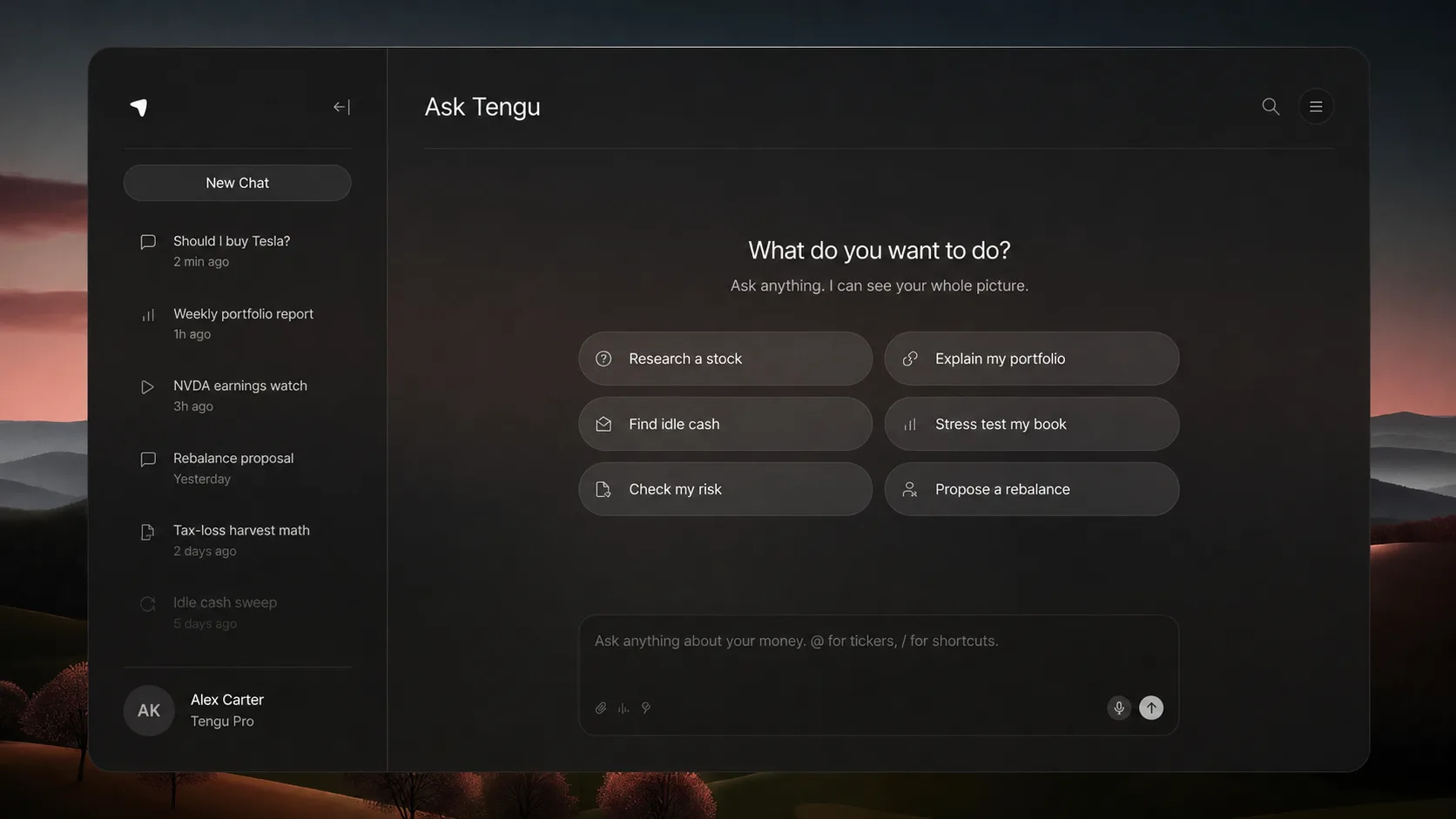
Task: Click the refresh icon beside Idle cash sweep
Action: (x=148, y=604)
